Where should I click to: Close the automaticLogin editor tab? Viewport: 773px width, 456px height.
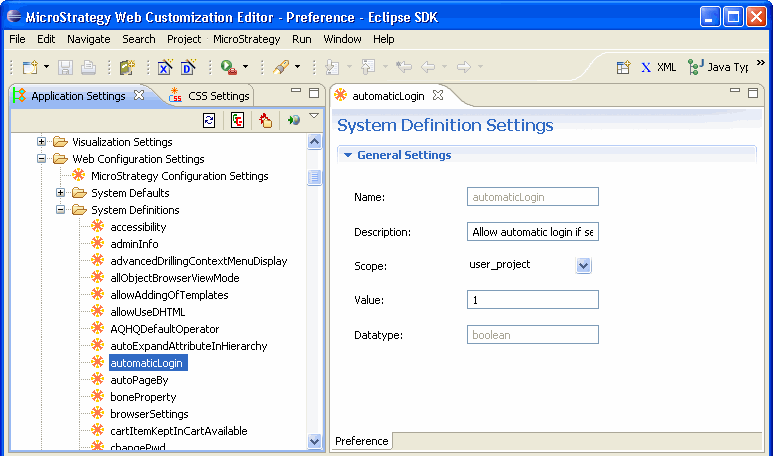(438, 95)
